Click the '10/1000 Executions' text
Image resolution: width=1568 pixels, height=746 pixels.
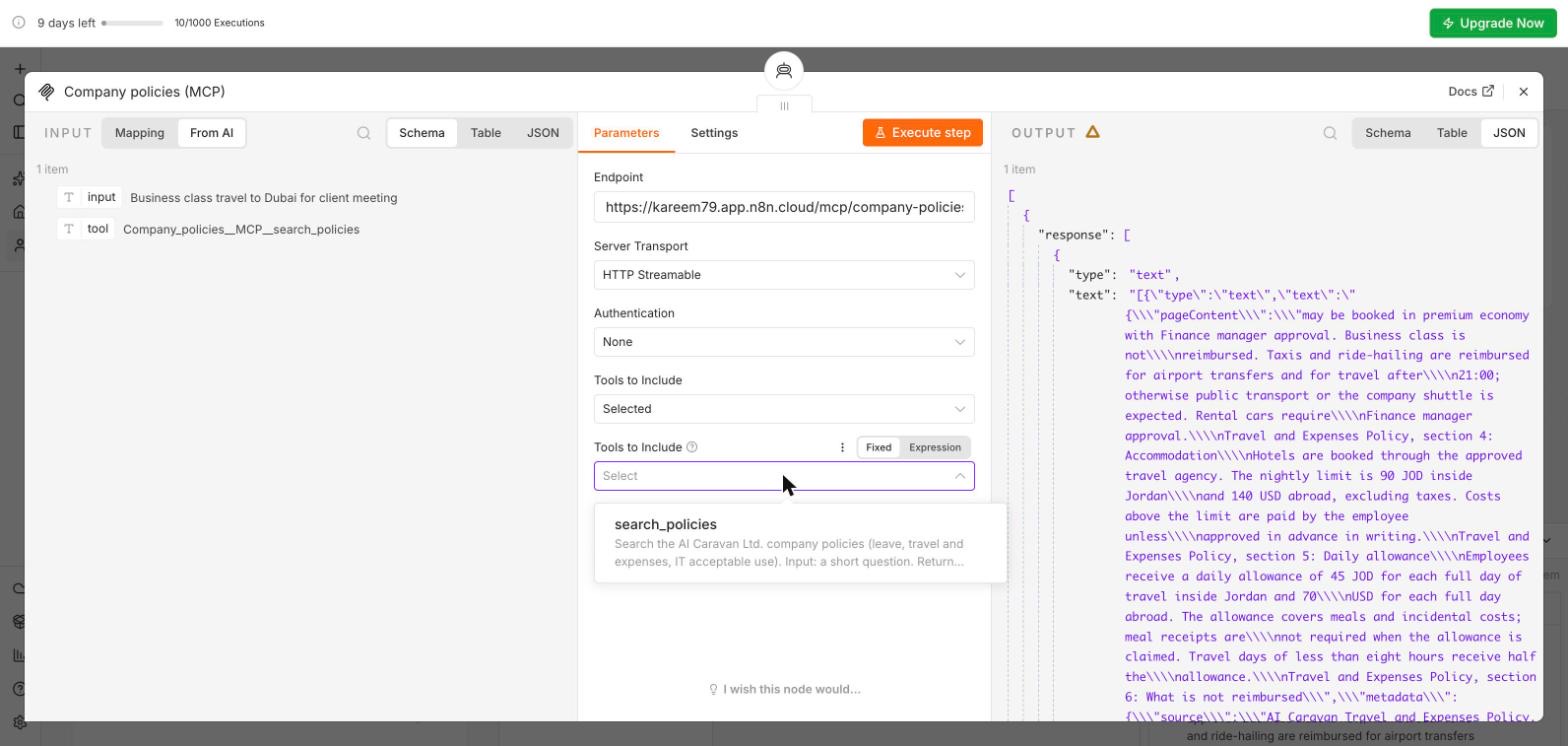219,23
